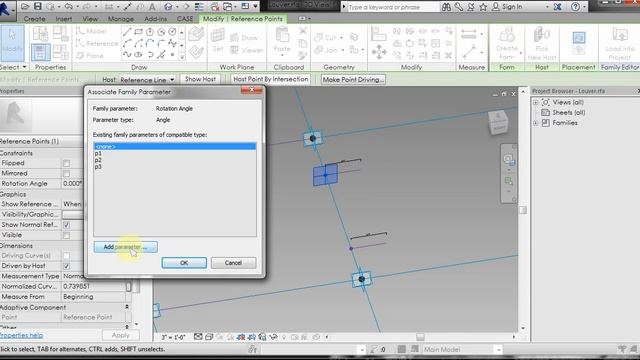The height and width of the screenshot is (360, 640).
Task: Toggle the Show Normal Ref checkbox
Action: [66, 225]
